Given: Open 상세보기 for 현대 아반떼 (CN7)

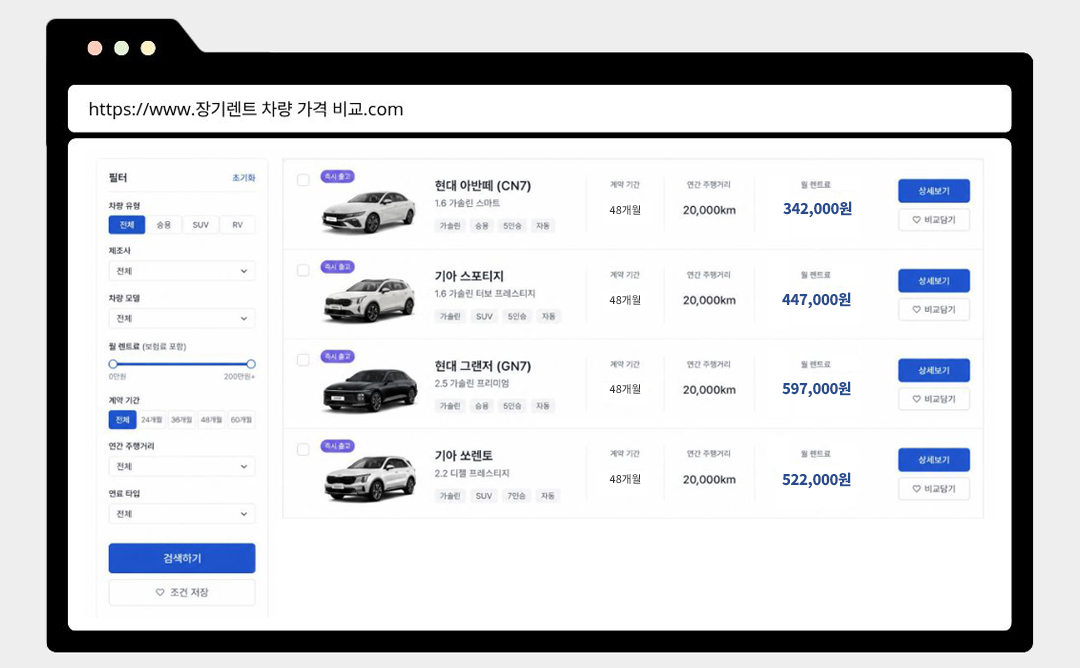Looking at the screenshot, I should click(x=933, y=191).
